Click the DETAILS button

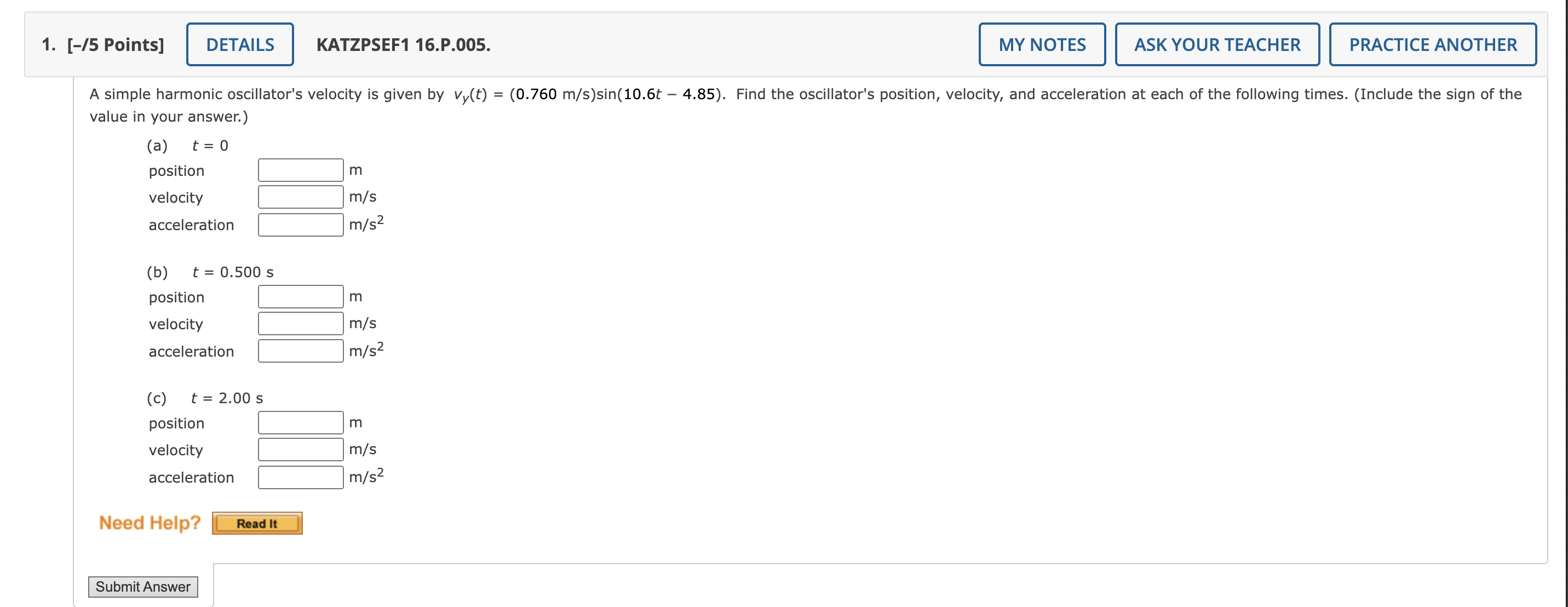coord(240,44)
